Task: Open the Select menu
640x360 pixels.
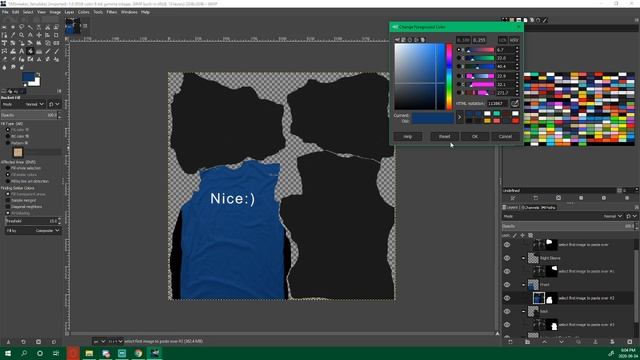Action: point(28,12)
